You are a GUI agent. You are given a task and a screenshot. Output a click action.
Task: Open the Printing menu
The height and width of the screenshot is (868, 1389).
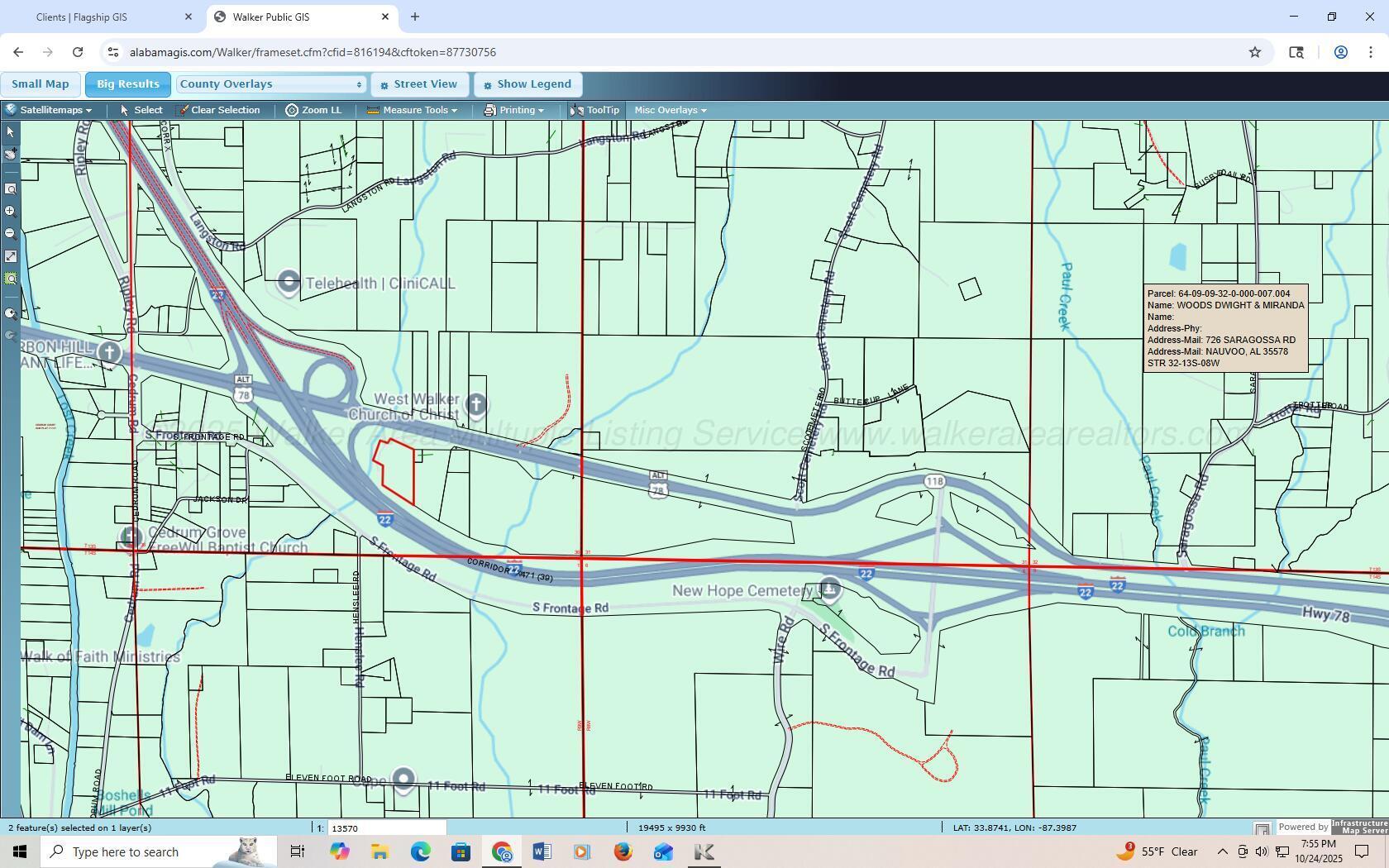click(x=514, y=110)
